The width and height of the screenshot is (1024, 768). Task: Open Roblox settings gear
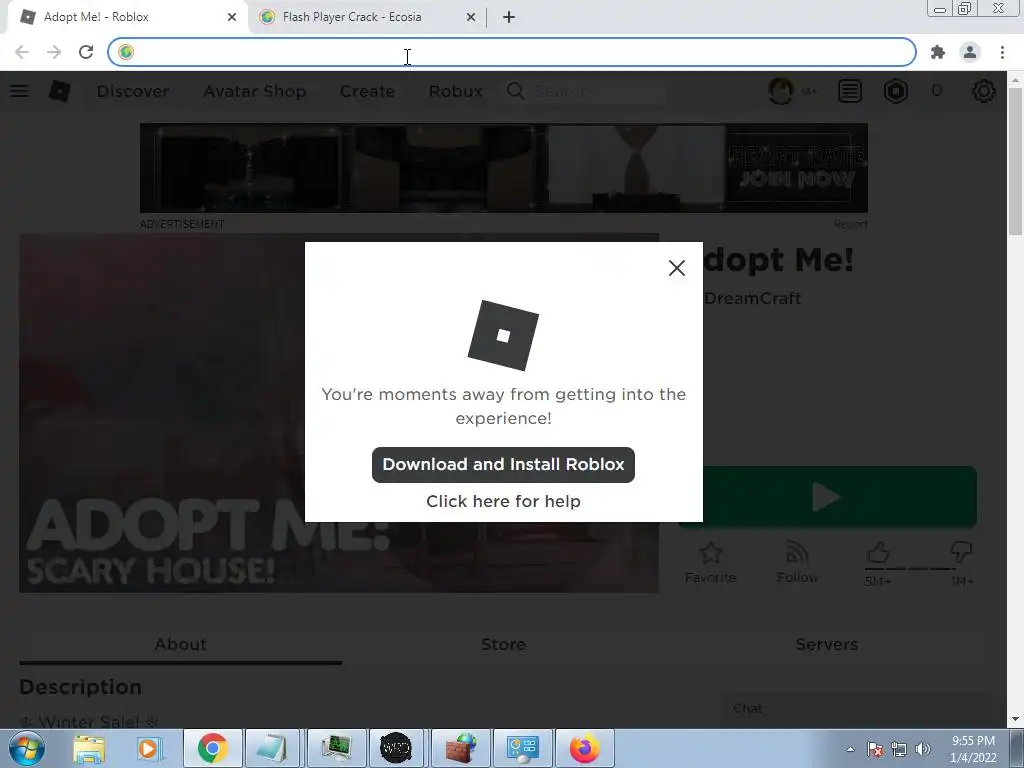984,91
